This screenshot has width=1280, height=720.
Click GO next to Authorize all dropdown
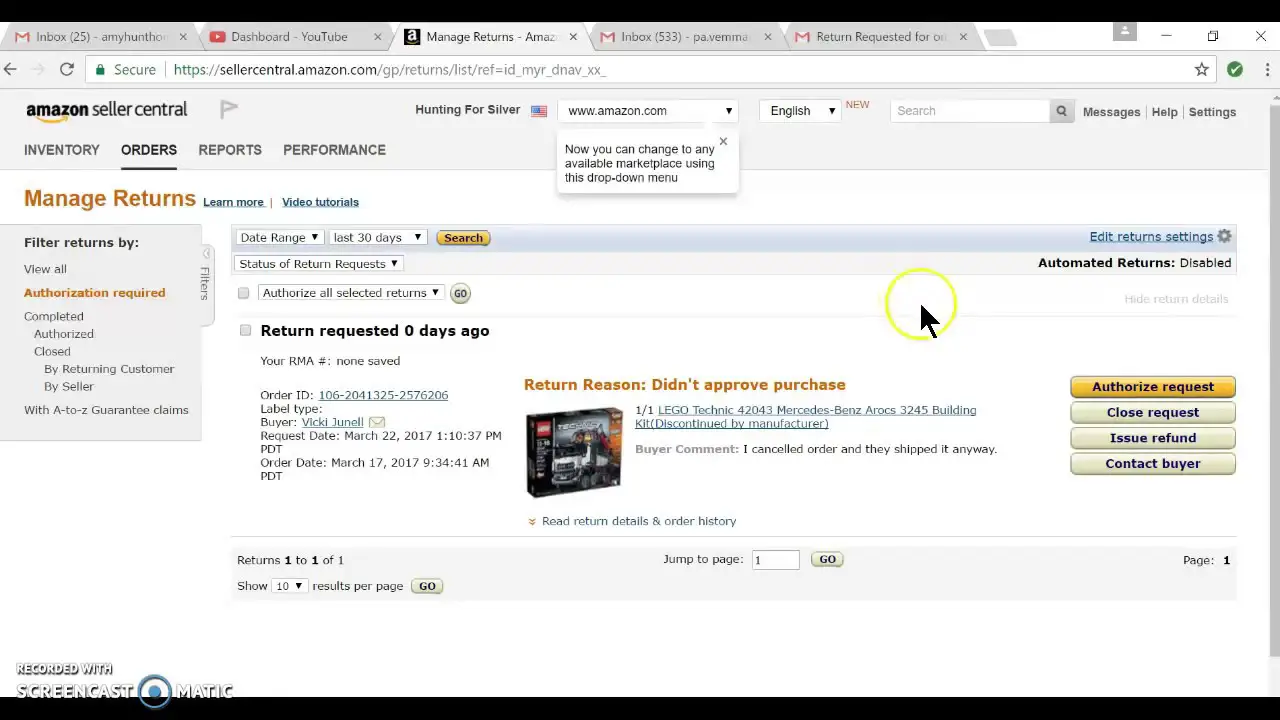[460, 293]
